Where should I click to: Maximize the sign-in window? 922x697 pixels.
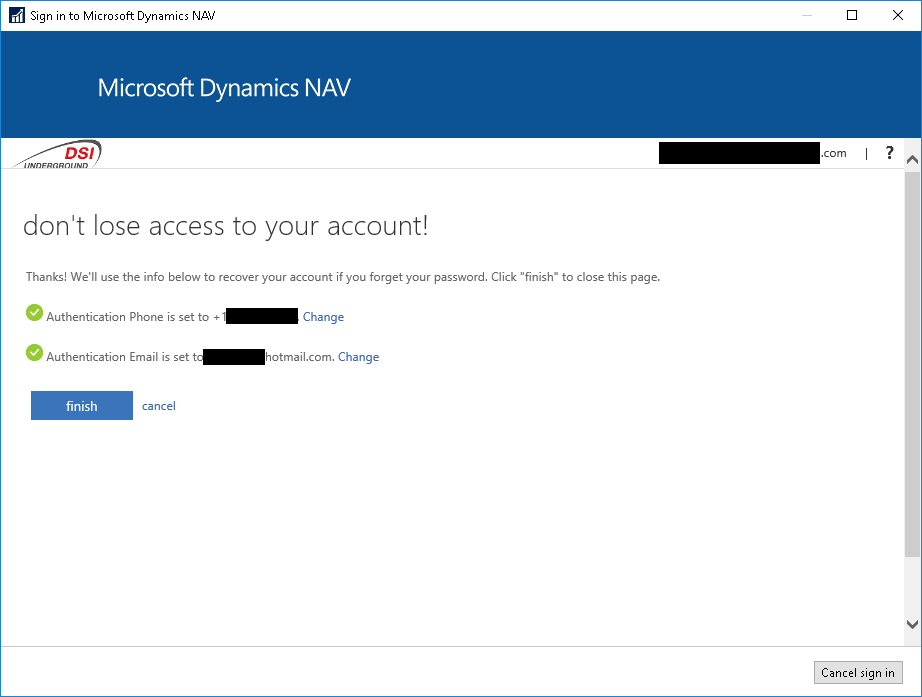pos(851,15)
